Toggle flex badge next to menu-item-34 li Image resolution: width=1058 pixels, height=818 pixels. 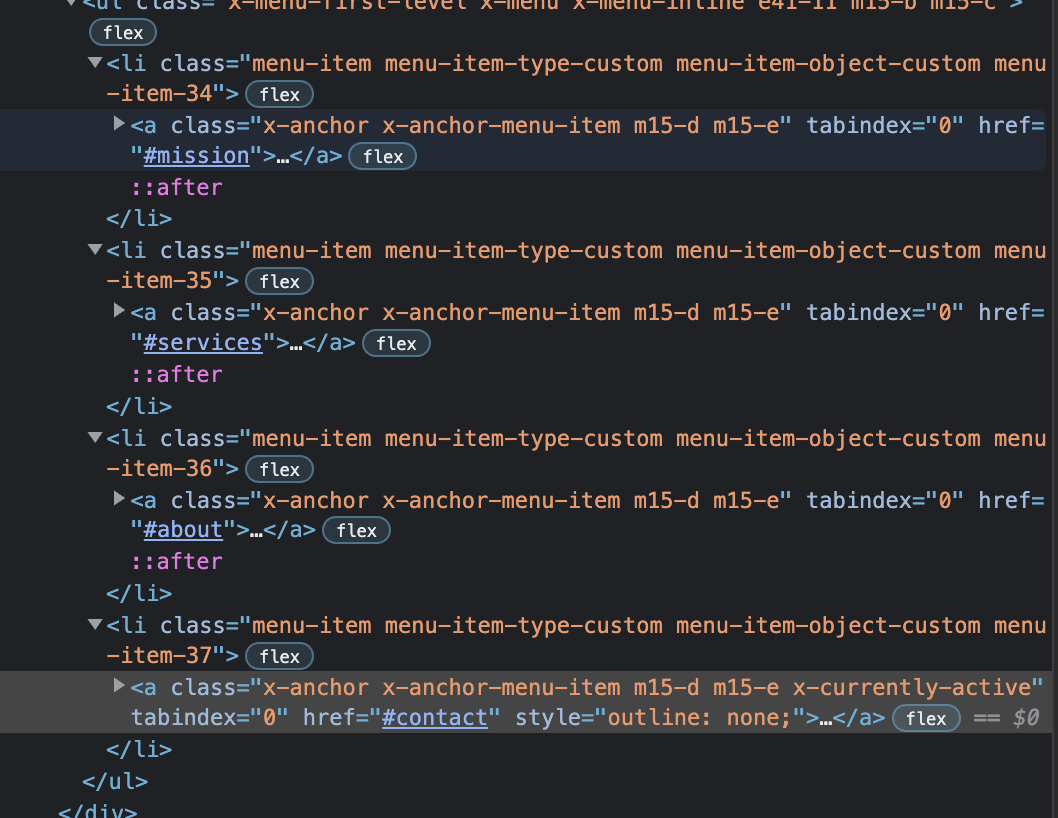click(279, 95)
